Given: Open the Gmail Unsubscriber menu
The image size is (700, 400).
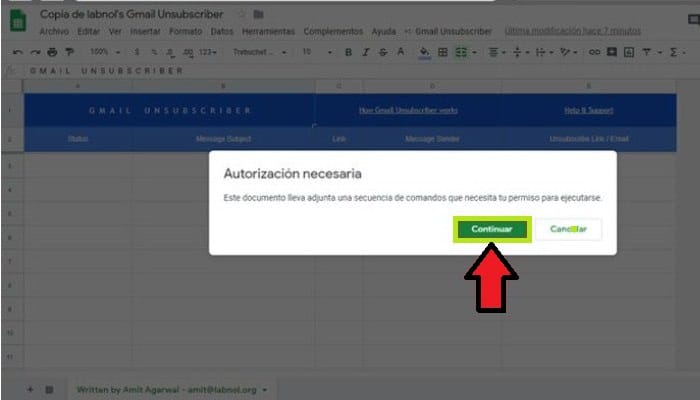Looking at the screenshot, I should [x=453, y=31].
